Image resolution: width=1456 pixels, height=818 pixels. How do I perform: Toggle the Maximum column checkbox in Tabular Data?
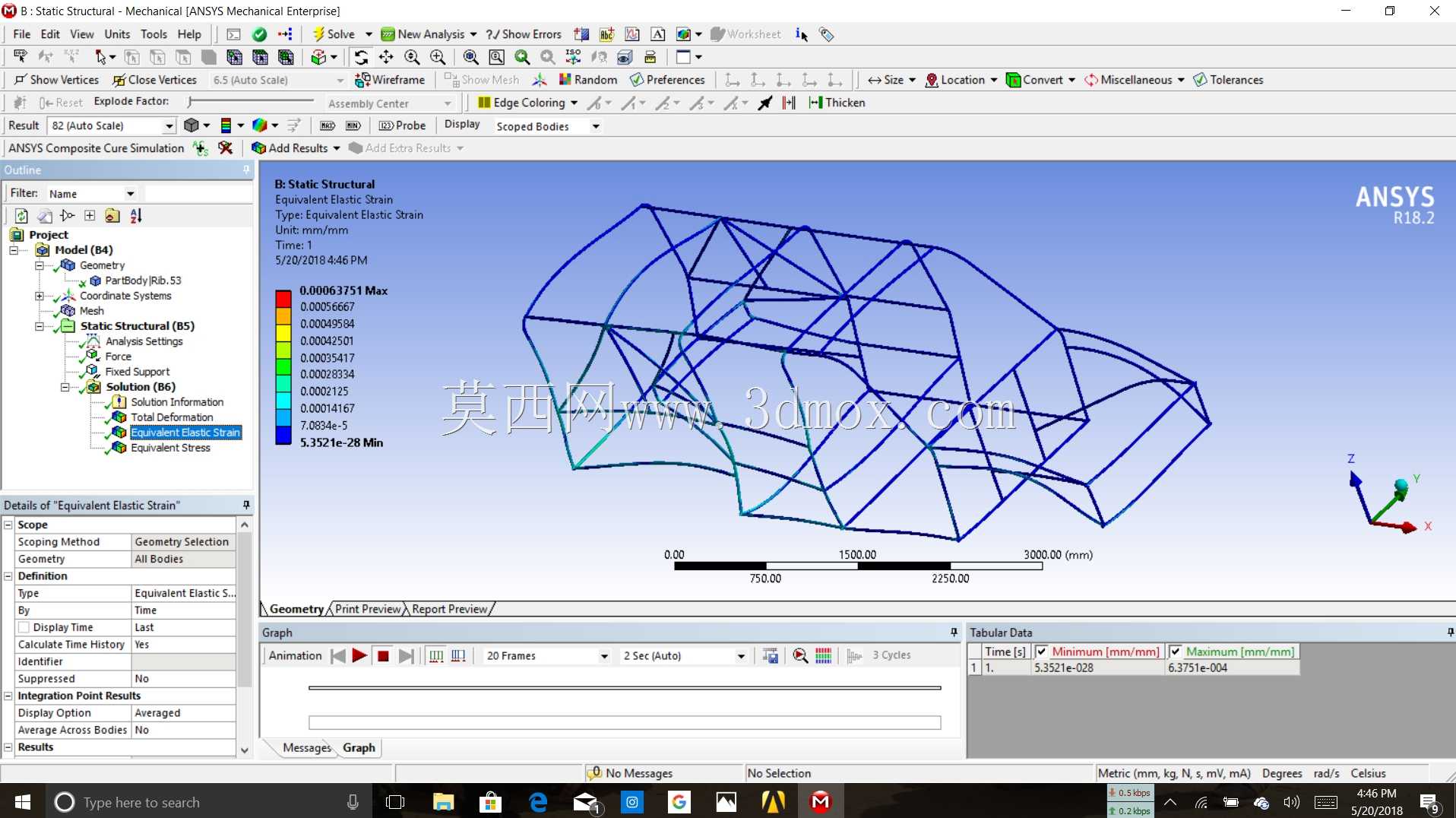[1175, 652]
